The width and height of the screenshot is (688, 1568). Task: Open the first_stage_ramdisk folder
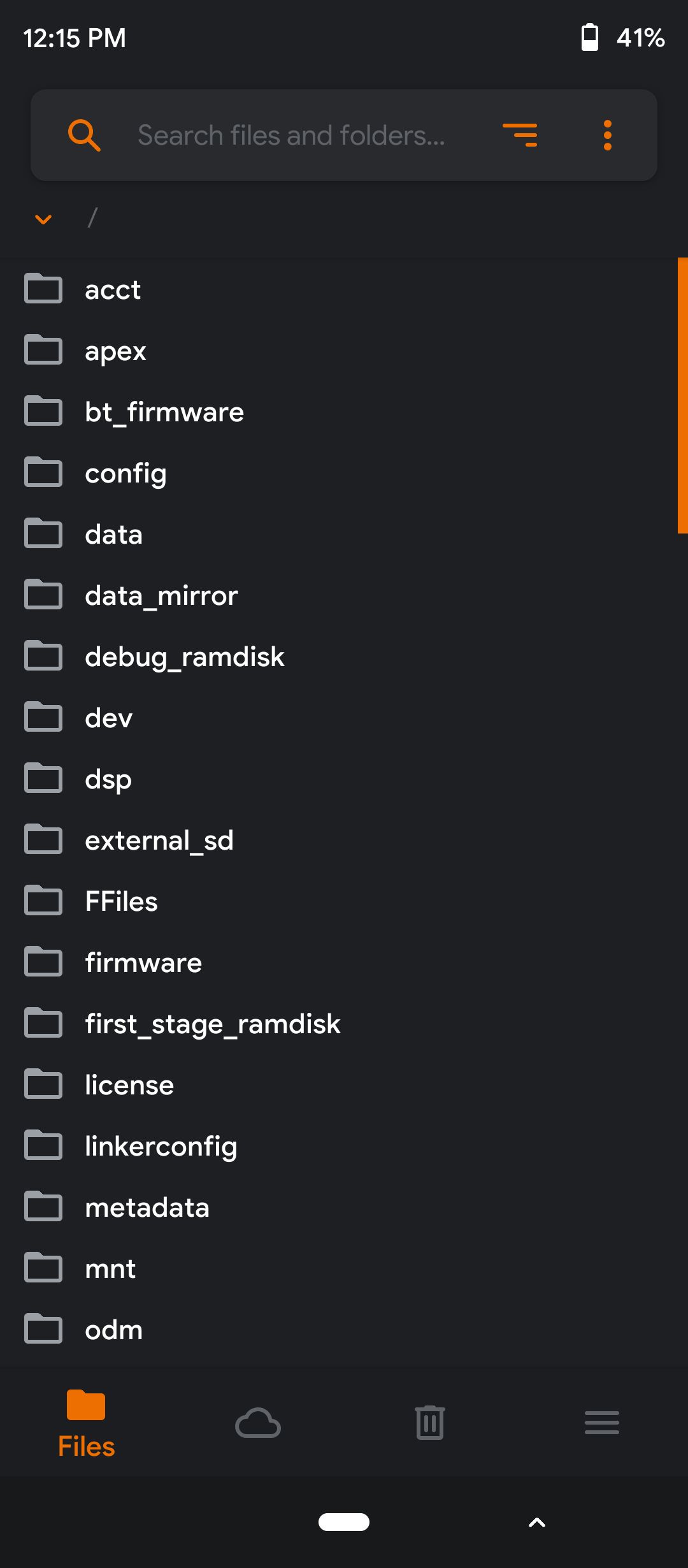[x=213, y=1024]
